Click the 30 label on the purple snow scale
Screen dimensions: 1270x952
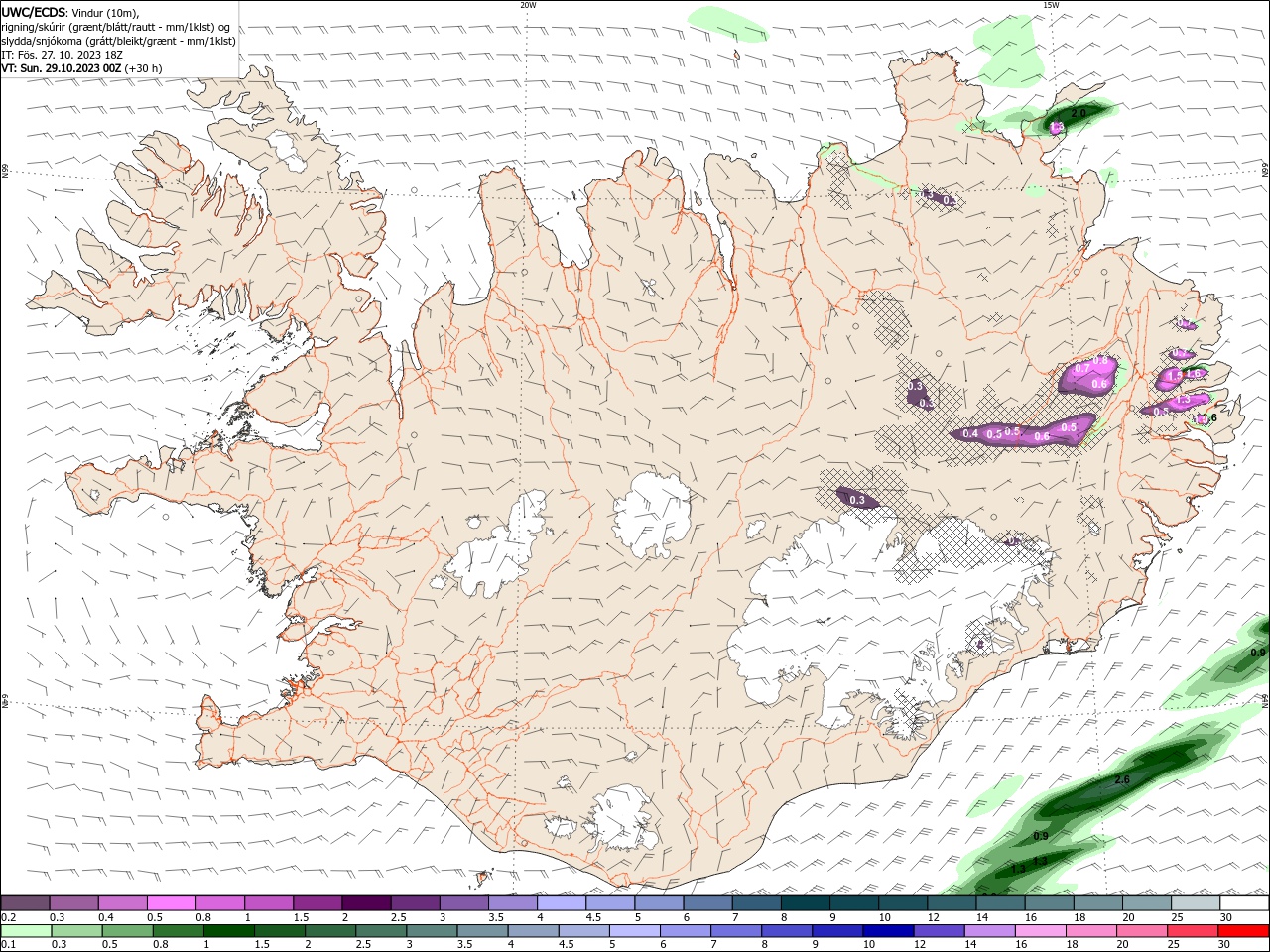coord(1225,917)
